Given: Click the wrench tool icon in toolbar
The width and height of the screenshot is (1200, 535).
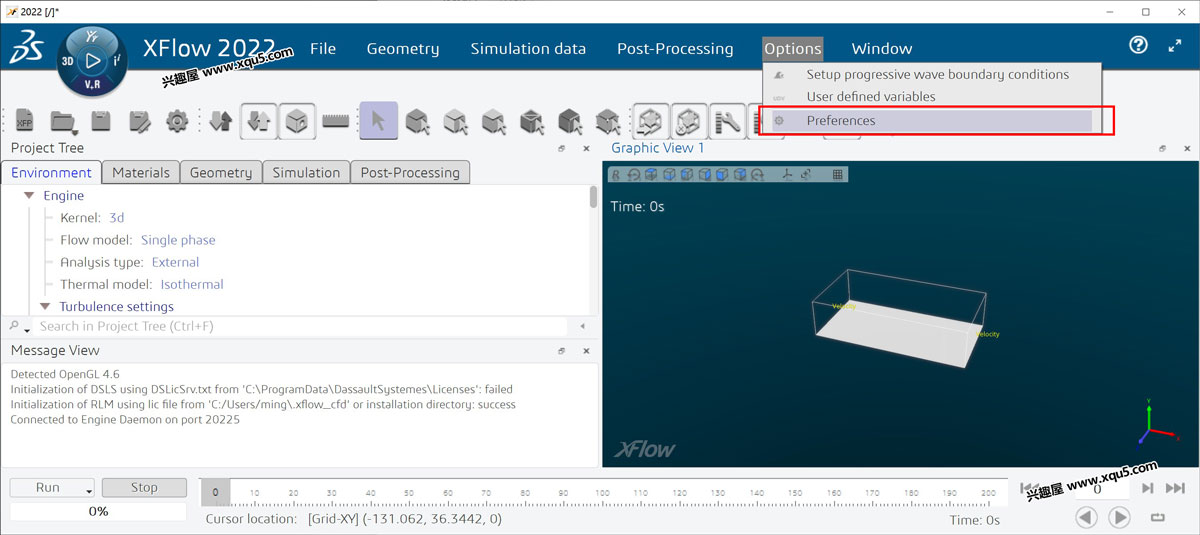Looking at the screenshot, I should [727, 122].
